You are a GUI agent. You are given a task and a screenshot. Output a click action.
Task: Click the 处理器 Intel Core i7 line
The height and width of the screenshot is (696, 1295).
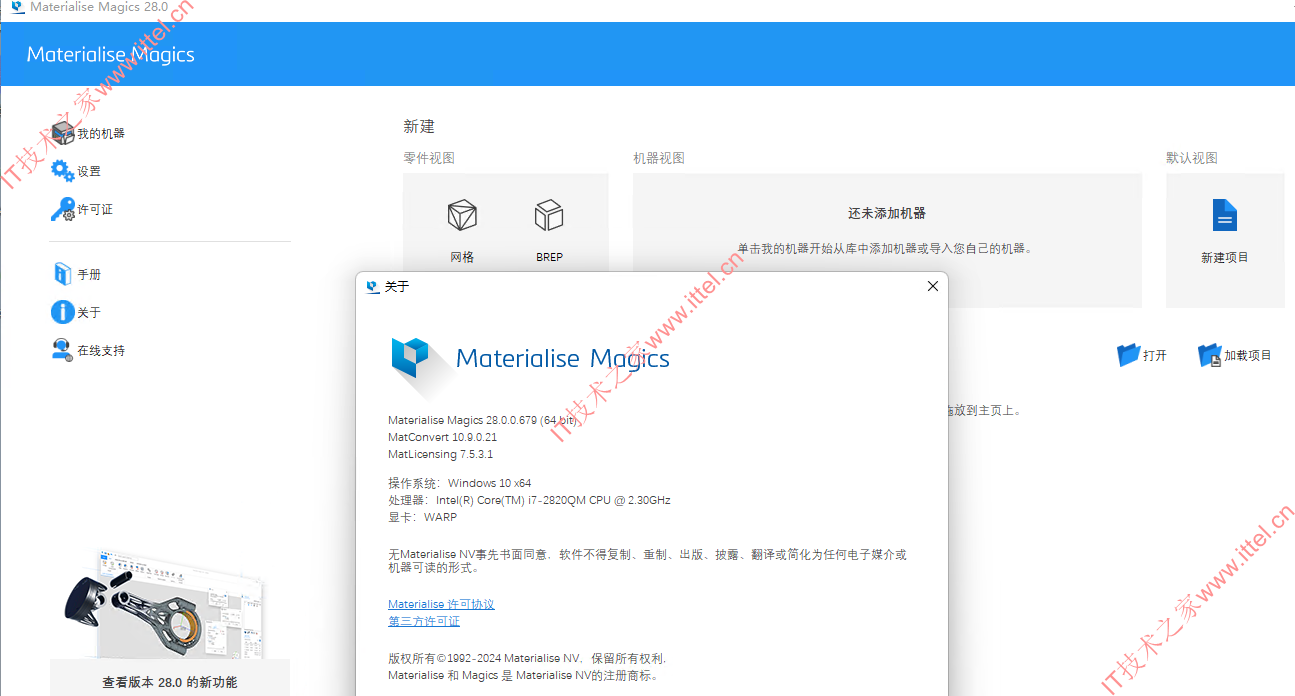pos(529,500)
